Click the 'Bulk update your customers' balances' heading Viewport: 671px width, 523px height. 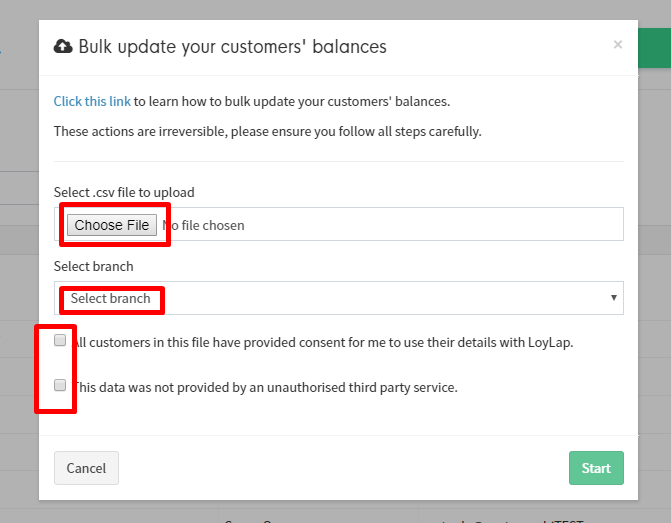232,47
